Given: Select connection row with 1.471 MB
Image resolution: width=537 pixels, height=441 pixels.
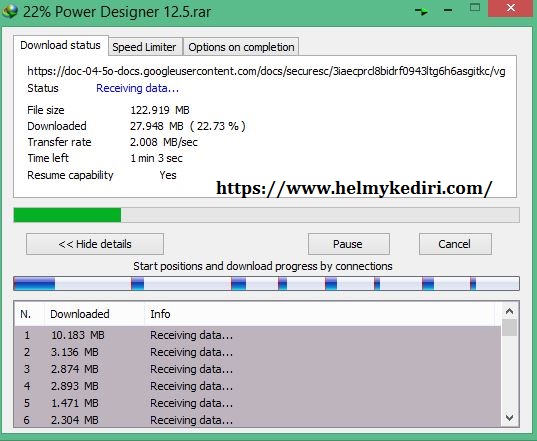Looking at the screenshot, I should [x=257, y=403].
